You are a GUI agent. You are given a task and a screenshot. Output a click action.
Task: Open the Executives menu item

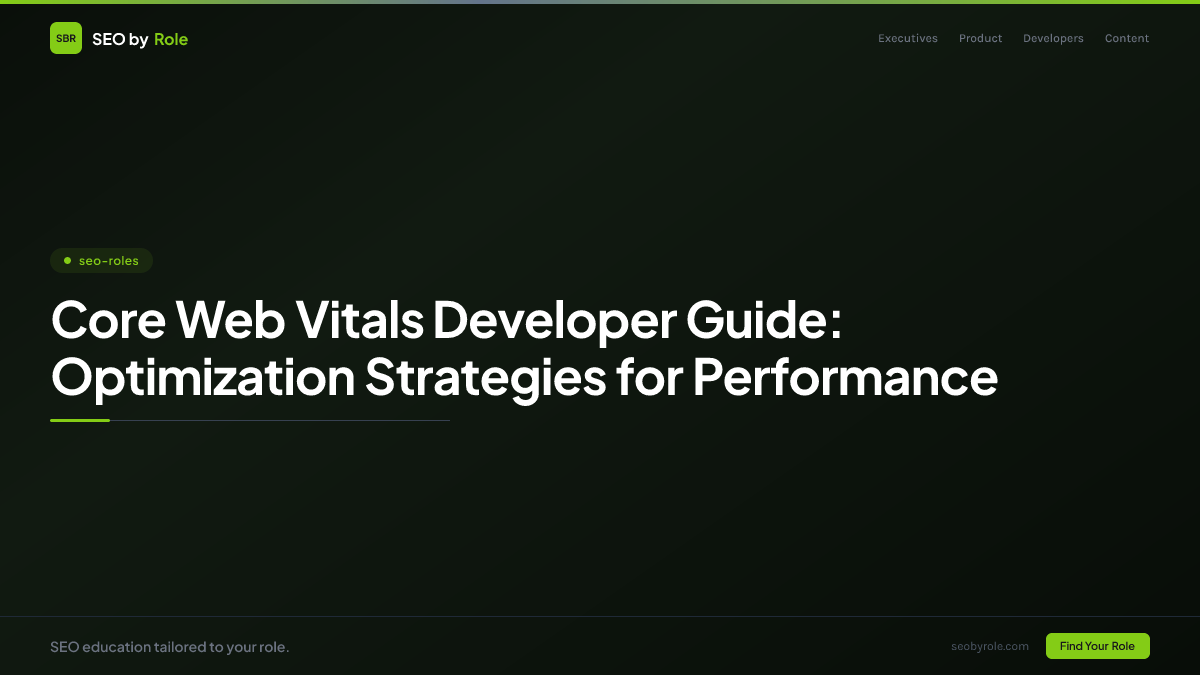point(908,38)
